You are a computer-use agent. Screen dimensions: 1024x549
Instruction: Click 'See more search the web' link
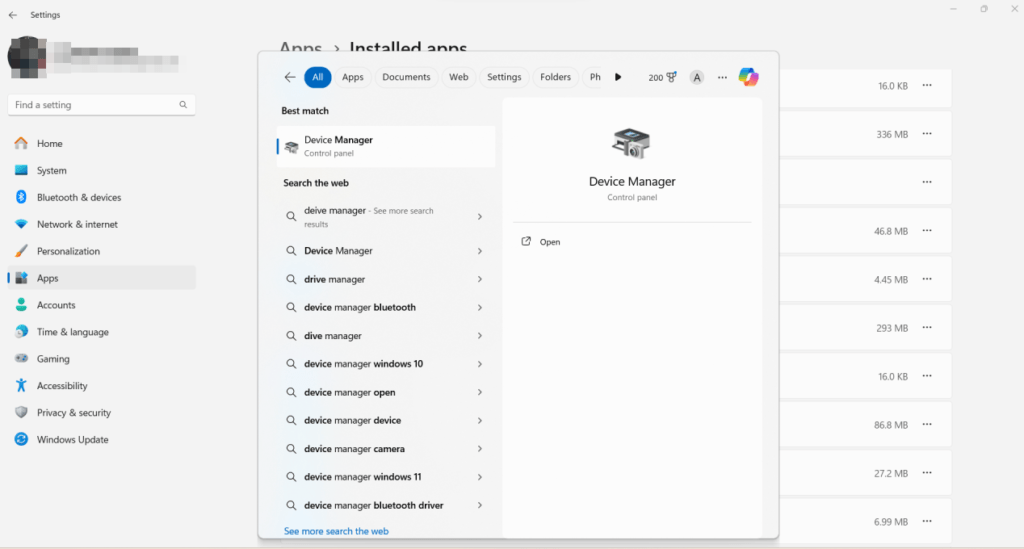[x=336, y=531]
